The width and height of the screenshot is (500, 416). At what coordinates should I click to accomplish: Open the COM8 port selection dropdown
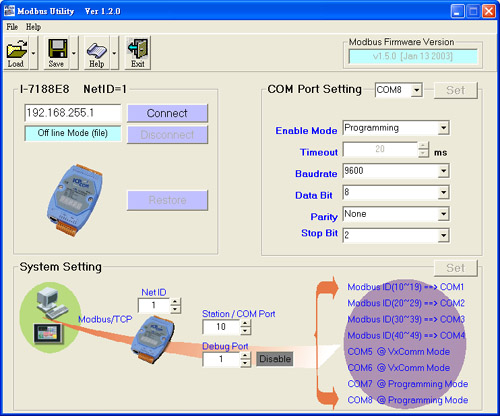(x=417, y=90)
